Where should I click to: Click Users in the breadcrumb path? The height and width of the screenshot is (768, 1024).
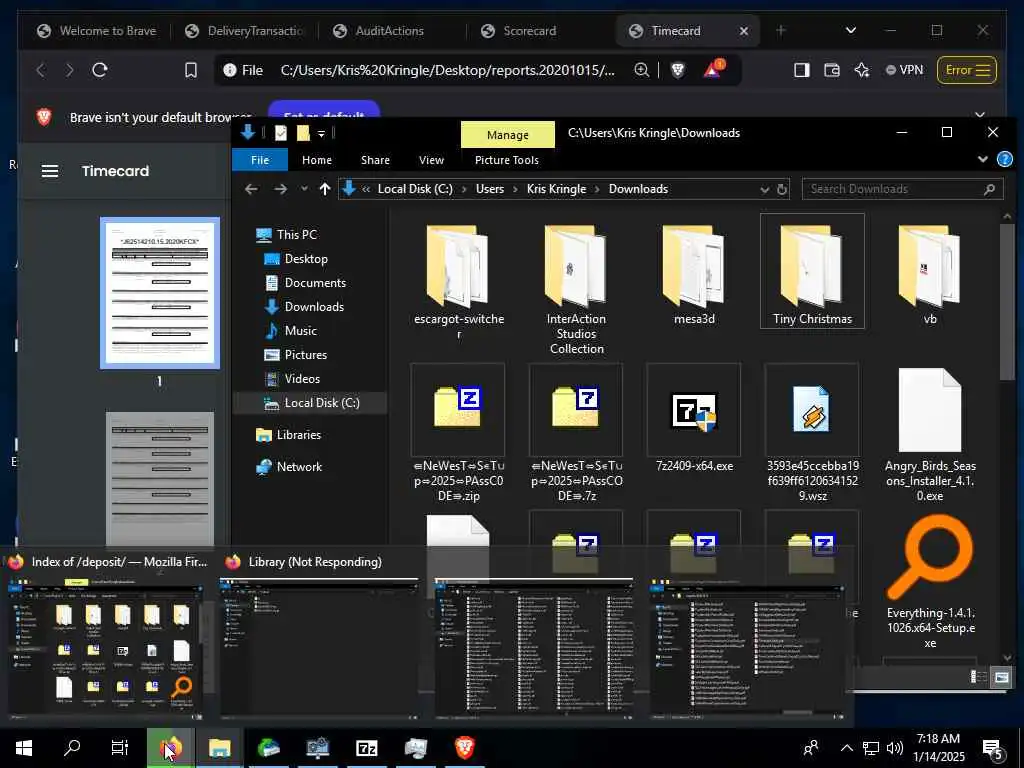(x=489, y=189)
